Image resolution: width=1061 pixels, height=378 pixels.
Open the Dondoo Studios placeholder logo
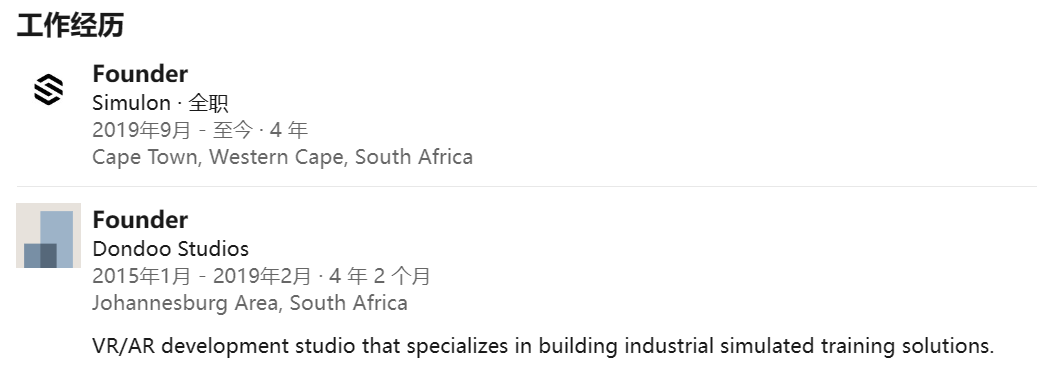(x=48, y=235)
